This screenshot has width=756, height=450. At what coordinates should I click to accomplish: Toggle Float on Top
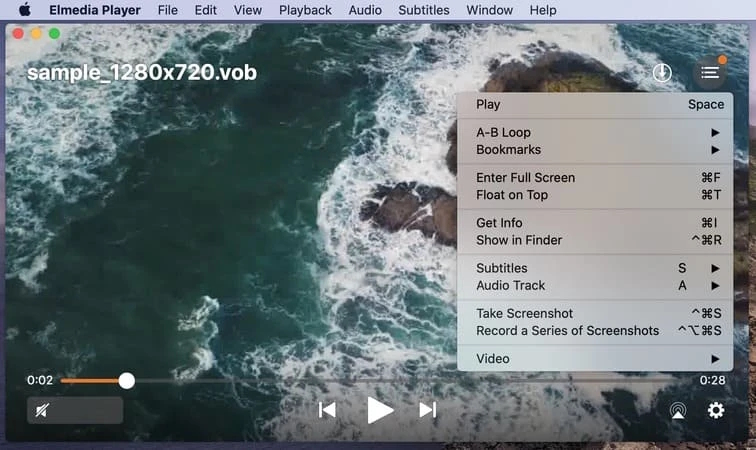pos(595,195)
